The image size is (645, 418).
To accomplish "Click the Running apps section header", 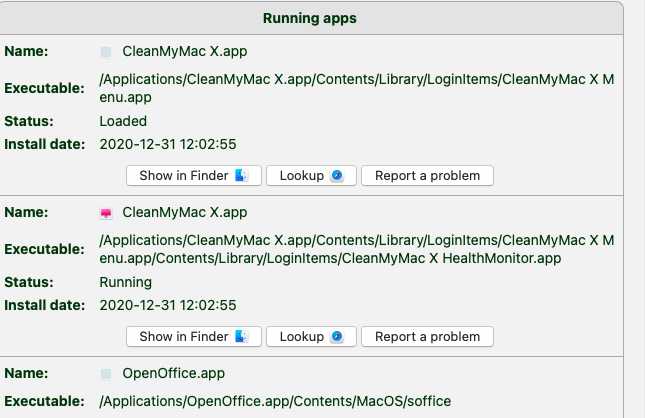I will 309,18.
